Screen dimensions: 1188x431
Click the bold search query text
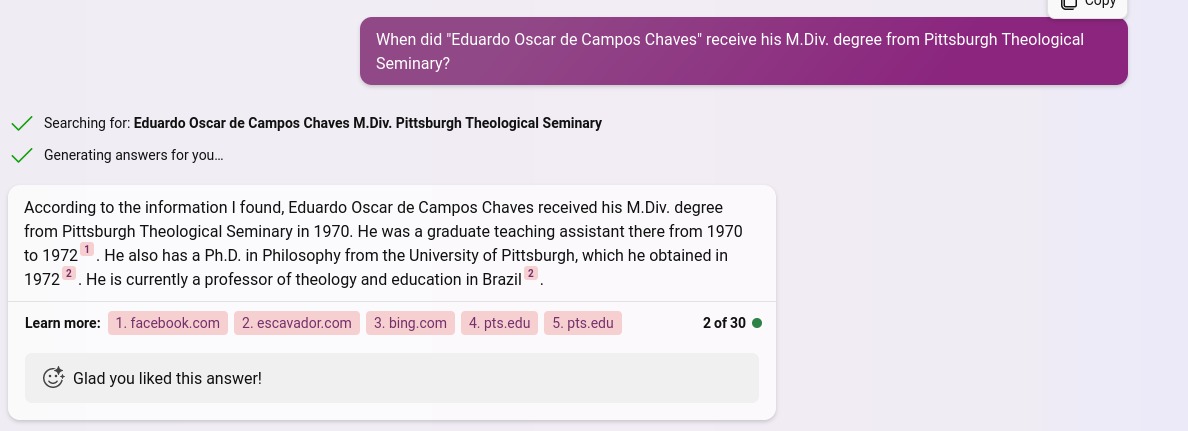[x=368, y=124]
